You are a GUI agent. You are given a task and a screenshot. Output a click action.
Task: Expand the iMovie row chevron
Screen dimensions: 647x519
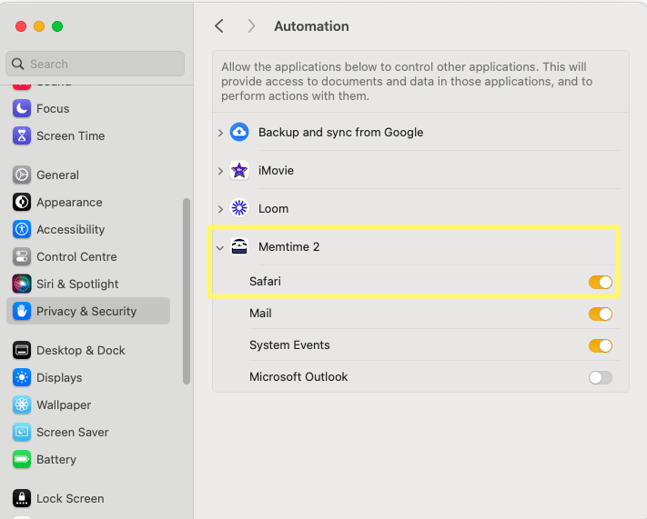pyautogui.click(x=220, y=171)
